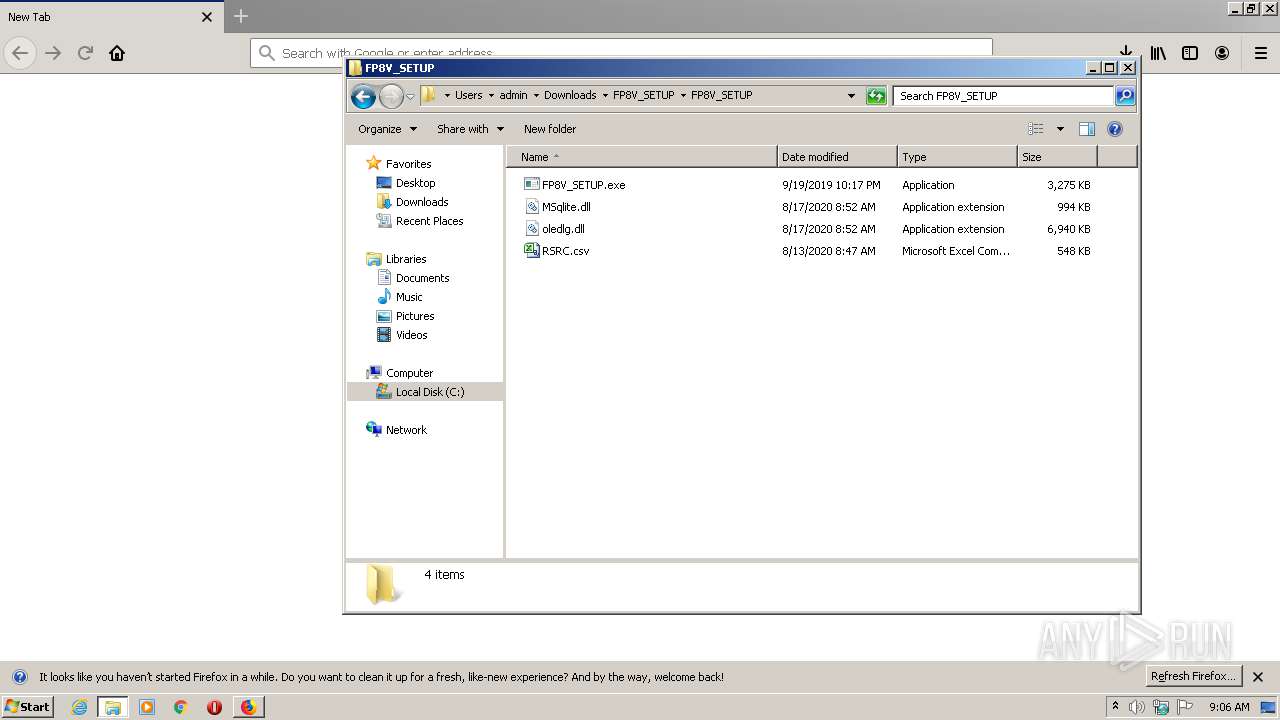Screen dimensions: 1280x720
Task: Click Firefox reload button
Action: click(86, 53)
